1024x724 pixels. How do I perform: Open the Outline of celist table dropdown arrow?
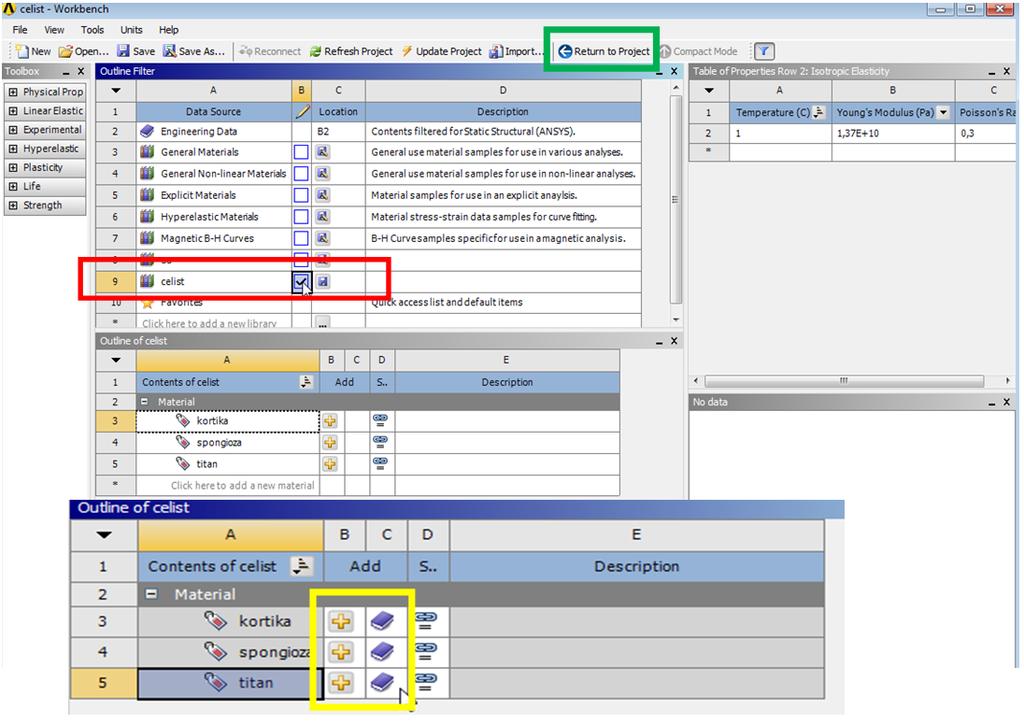point(116,360)
